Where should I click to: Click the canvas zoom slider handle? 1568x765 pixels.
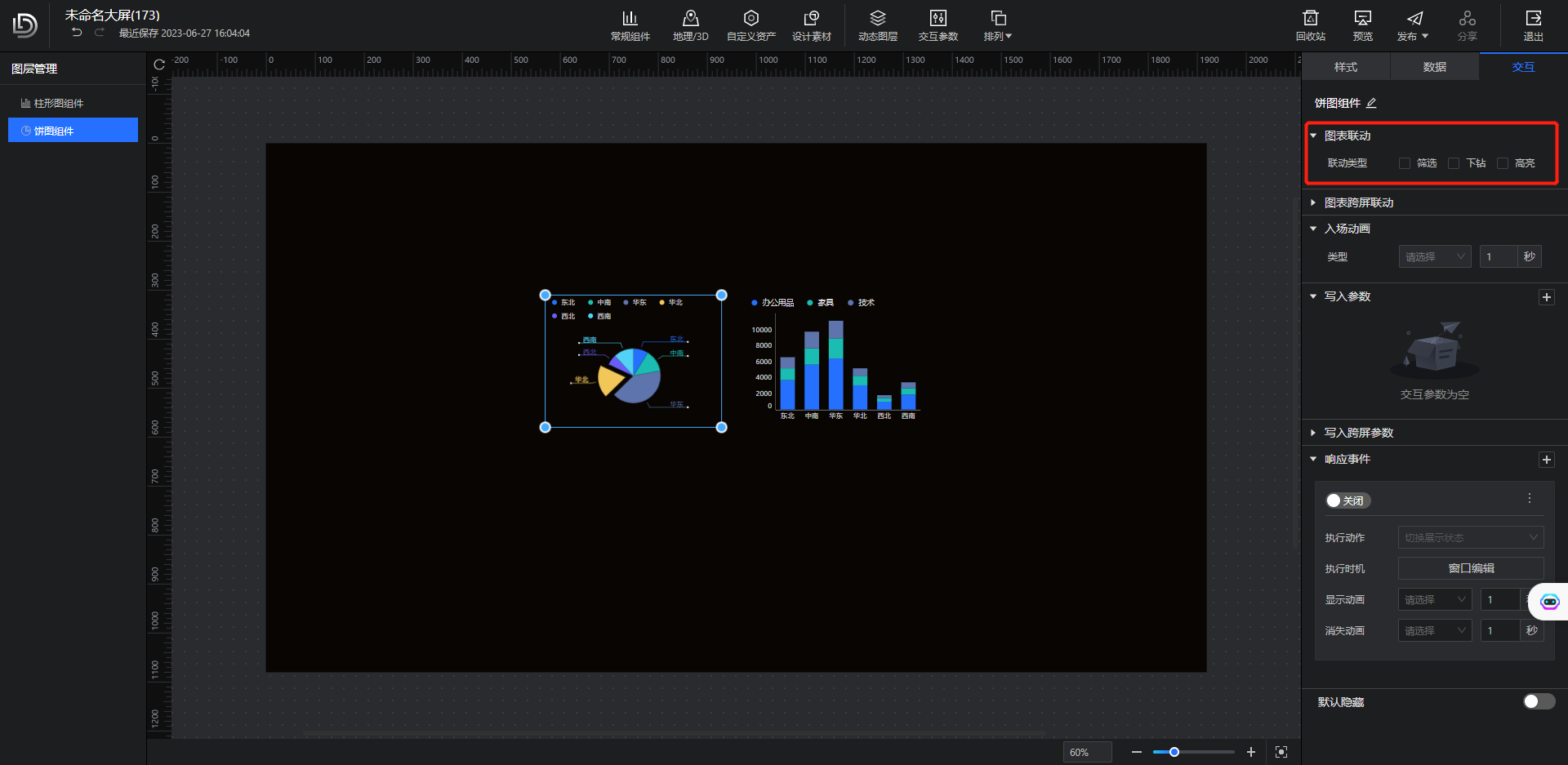[1174, 752]
